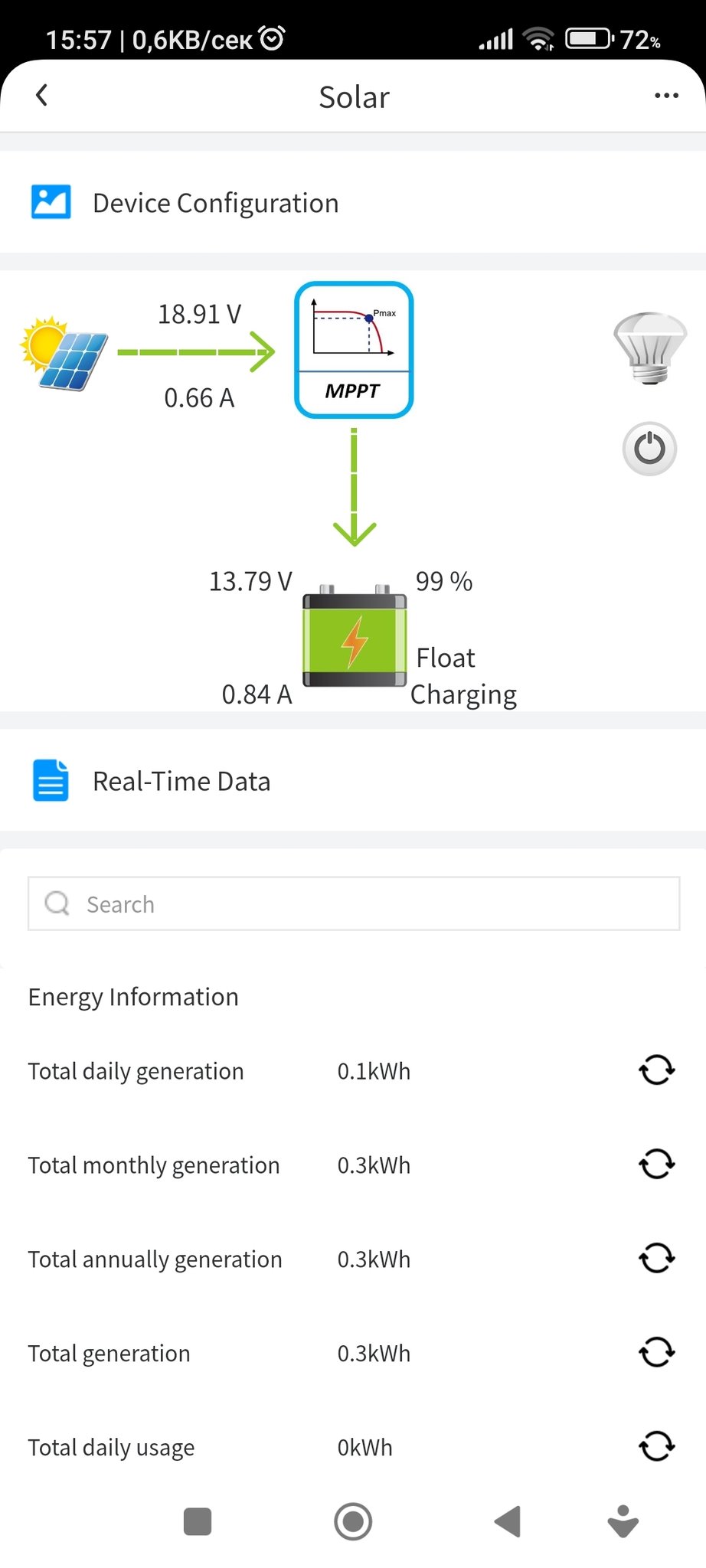Screen dimensions: 706x1568
Task: Toggle the load power button
Action: [x=649, y=449]
